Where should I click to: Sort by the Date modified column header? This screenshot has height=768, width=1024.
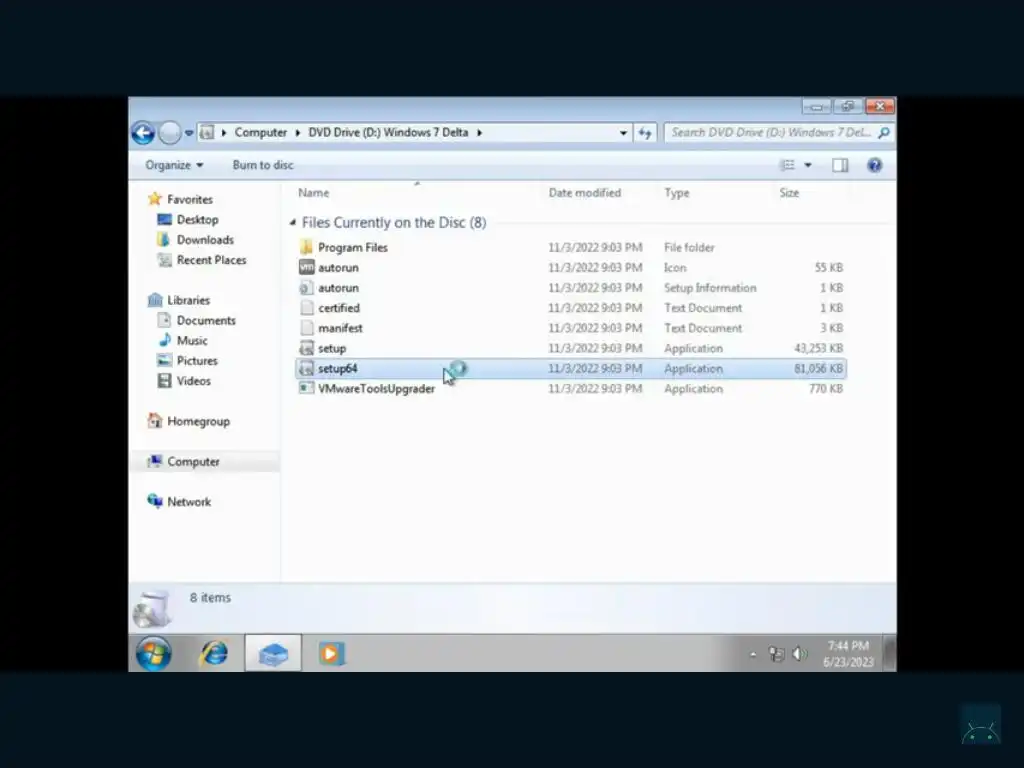point(584,193)
